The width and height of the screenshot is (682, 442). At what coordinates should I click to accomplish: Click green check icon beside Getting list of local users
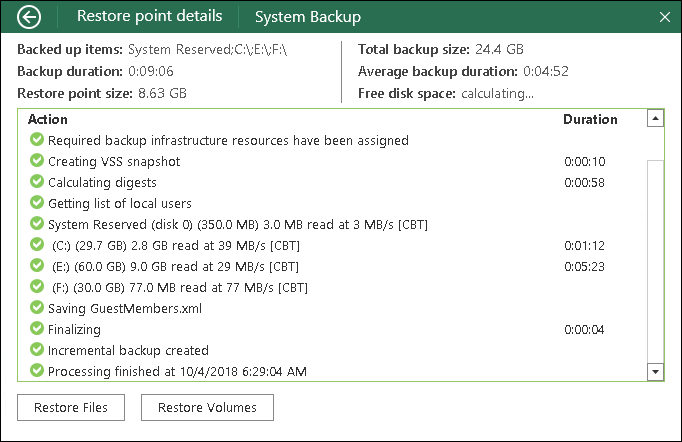(x=37, y=203)
